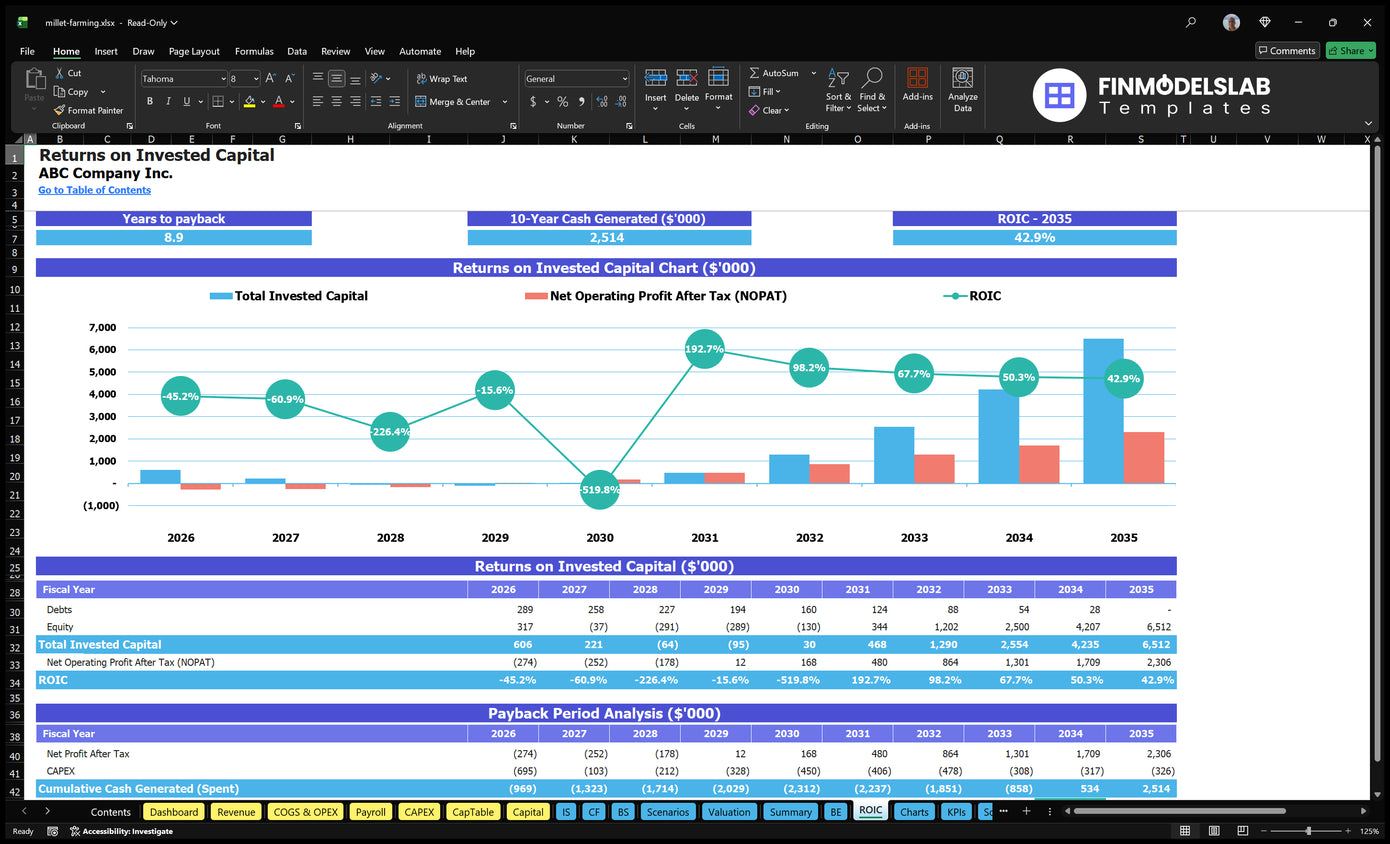Expand the Find & Select dropdown
Viewport: 1390px width, 844px height.
pos(872,90)
